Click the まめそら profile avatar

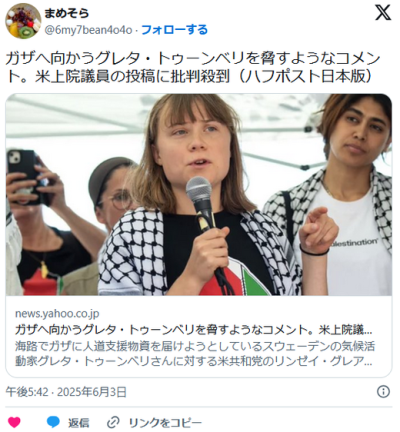point(23,21)
